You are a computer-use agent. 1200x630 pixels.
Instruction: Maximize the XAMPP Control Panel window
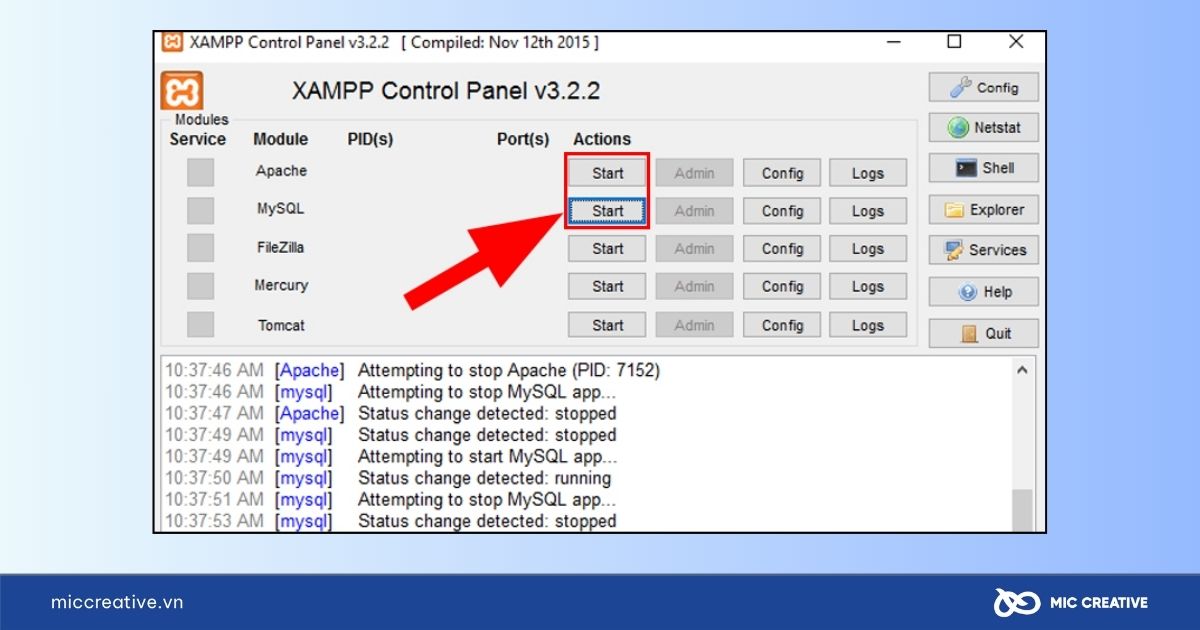pos(954,42)
